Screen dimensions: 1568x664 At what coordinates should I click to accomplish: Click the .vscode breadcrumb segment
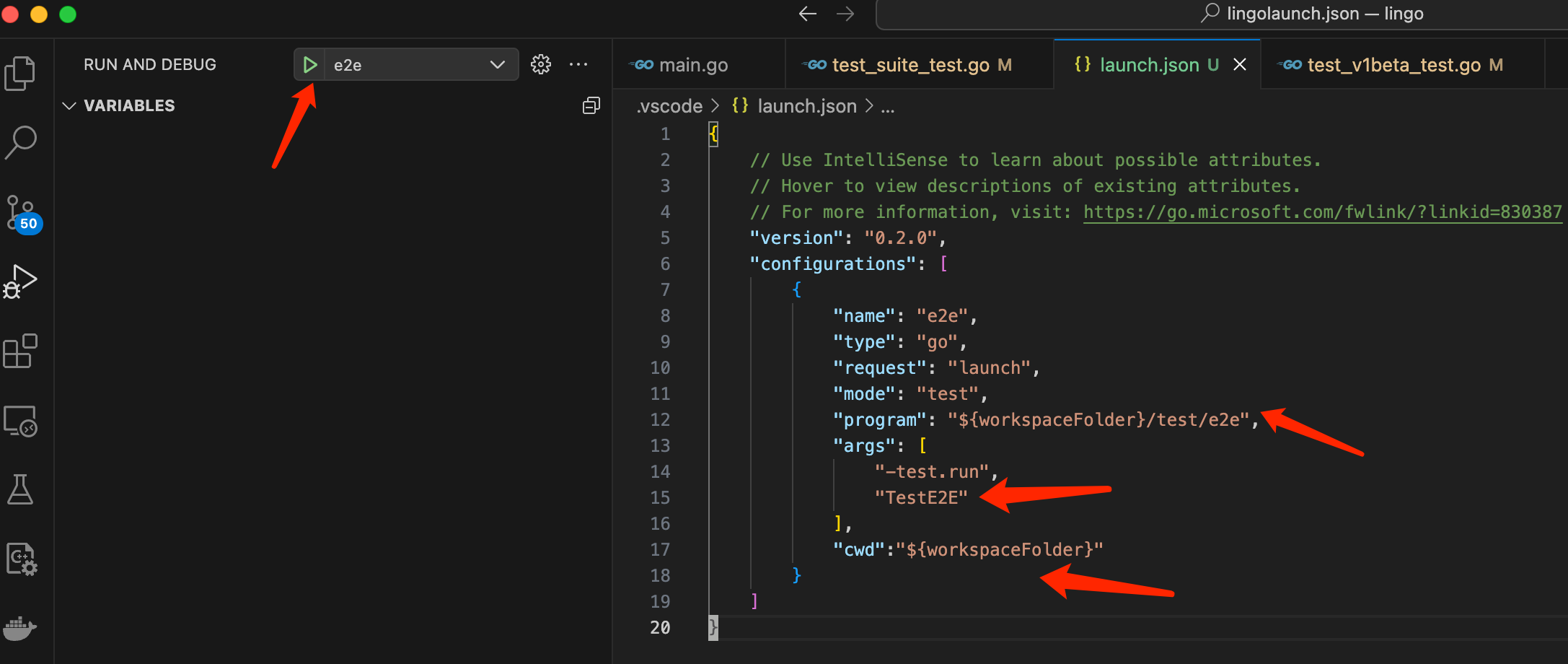pyautogui.click(x=669, y=106)
